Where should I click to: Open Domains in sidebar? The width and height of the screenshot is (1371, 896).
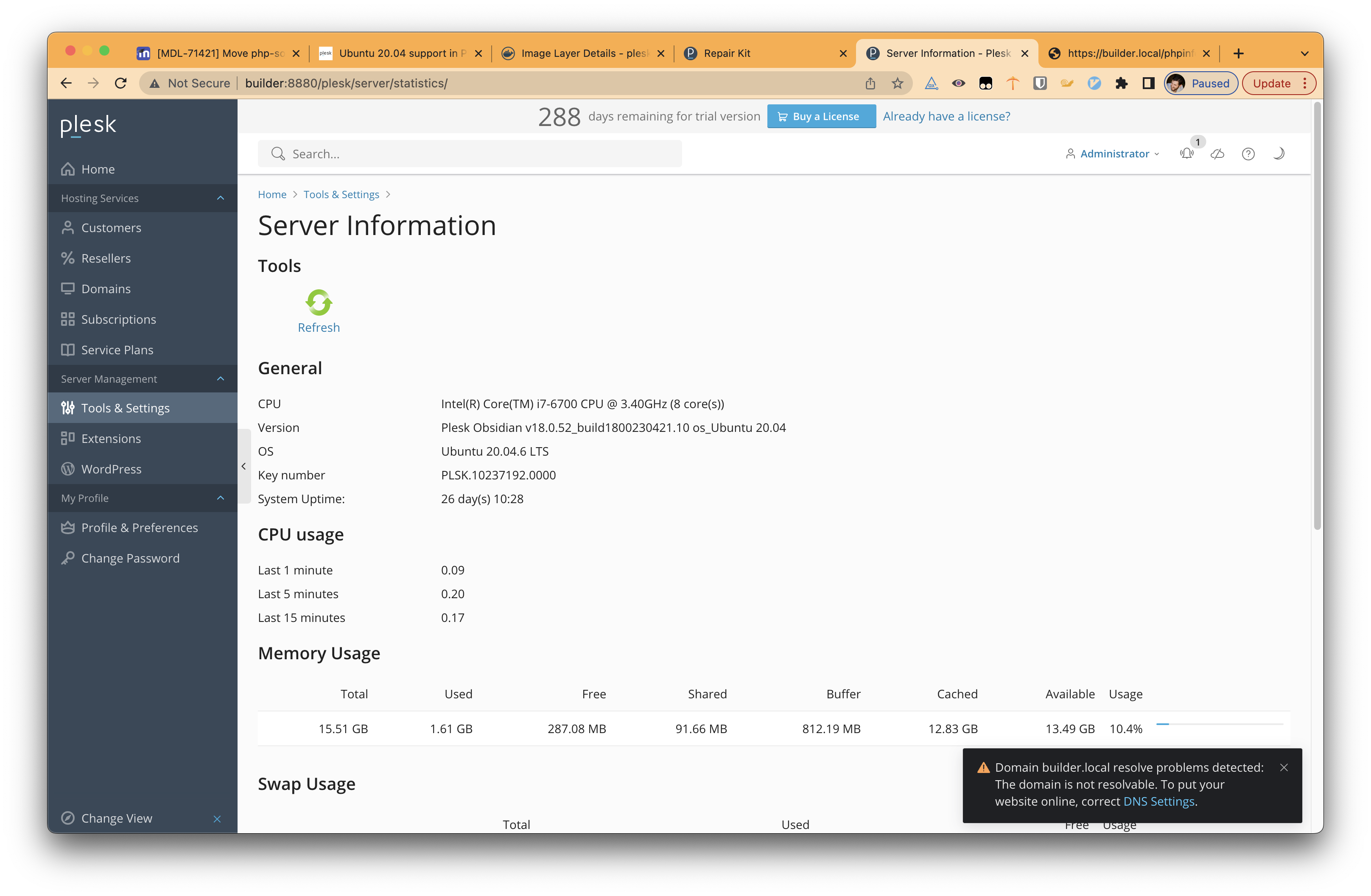pos(142,288)
